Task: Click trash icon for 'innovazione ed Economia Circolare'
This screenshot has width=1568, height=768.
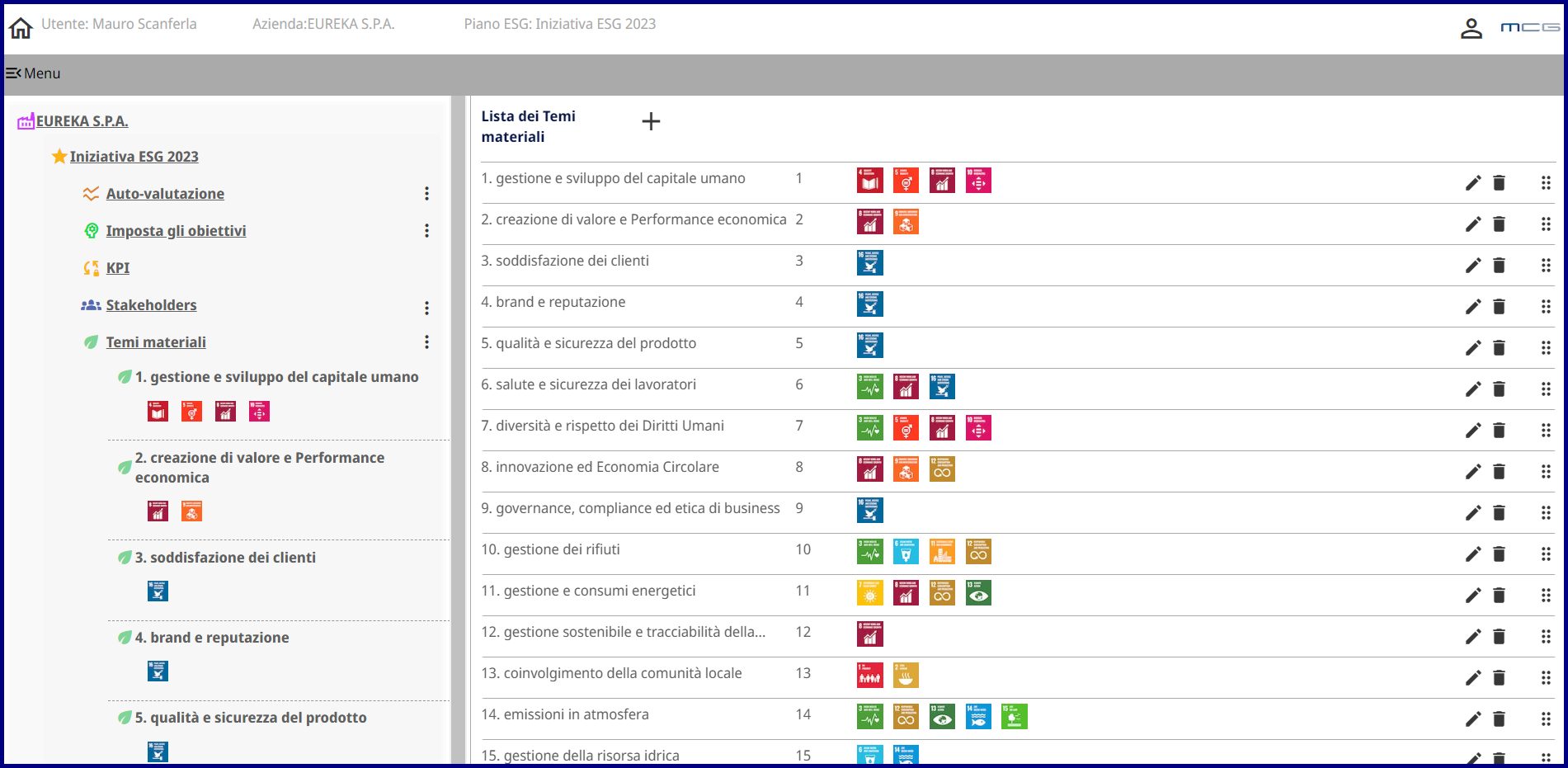Action: 1499,472
